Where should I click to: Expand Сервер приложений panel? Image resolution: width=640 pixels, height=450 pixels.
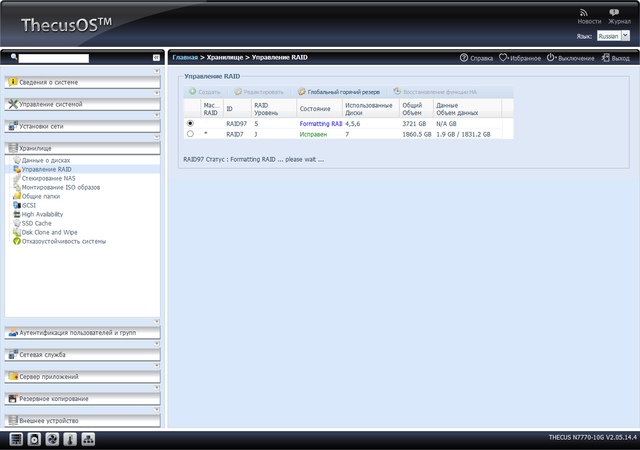click(82, 377)
